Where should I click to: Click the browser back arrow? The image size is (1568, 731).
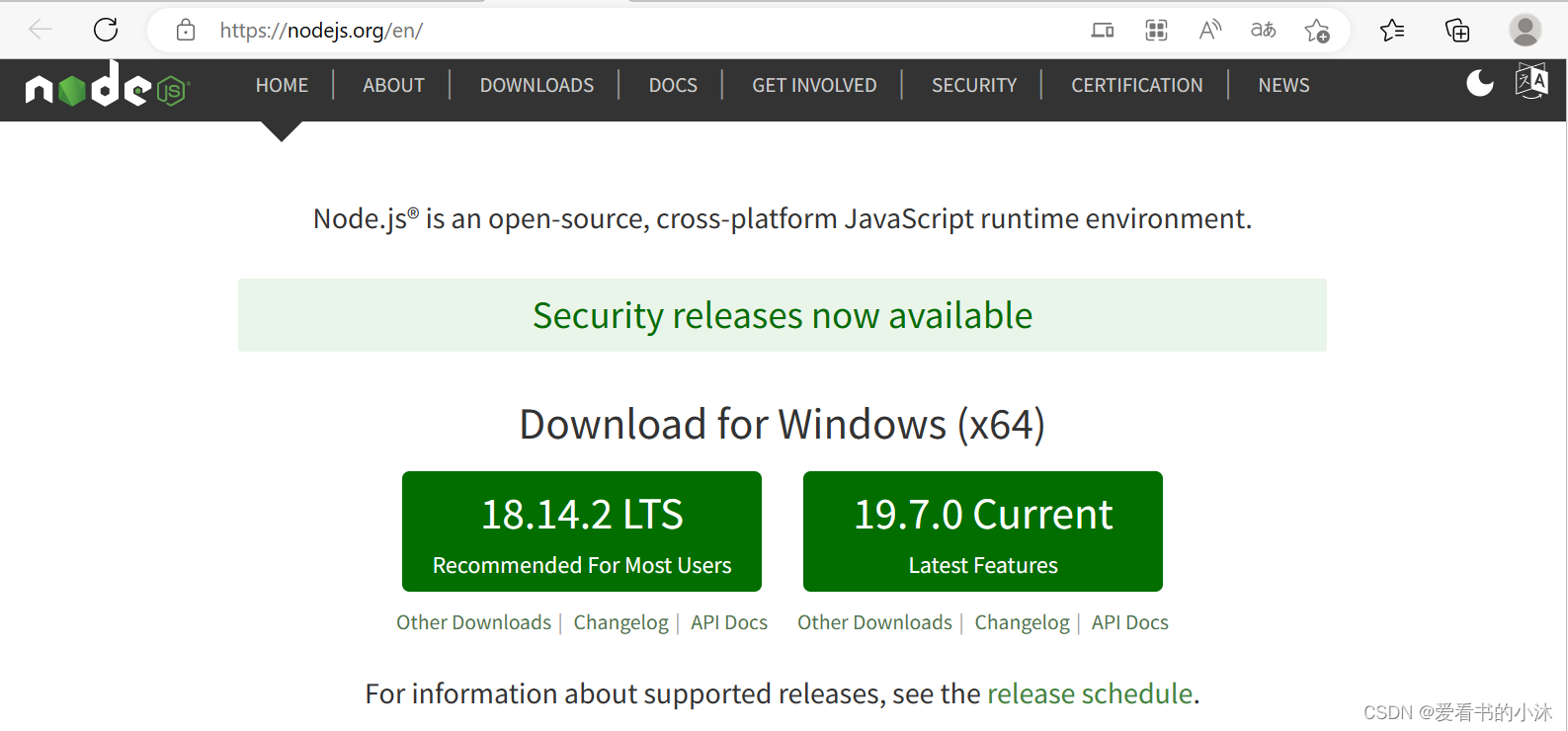click(x=41, y=30)
